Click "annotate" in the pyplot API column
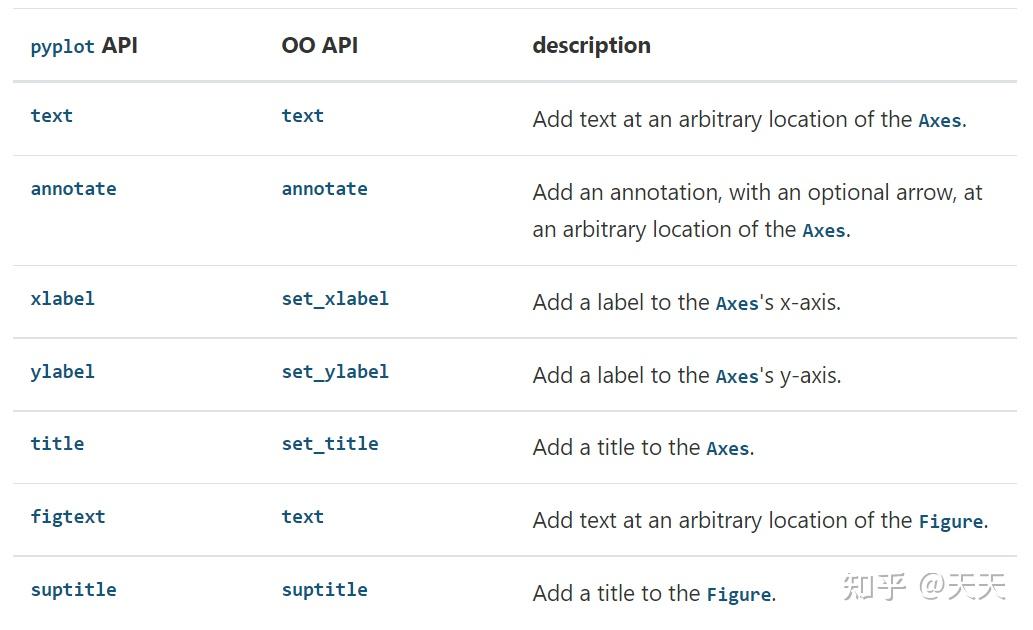 pos(73,188)
